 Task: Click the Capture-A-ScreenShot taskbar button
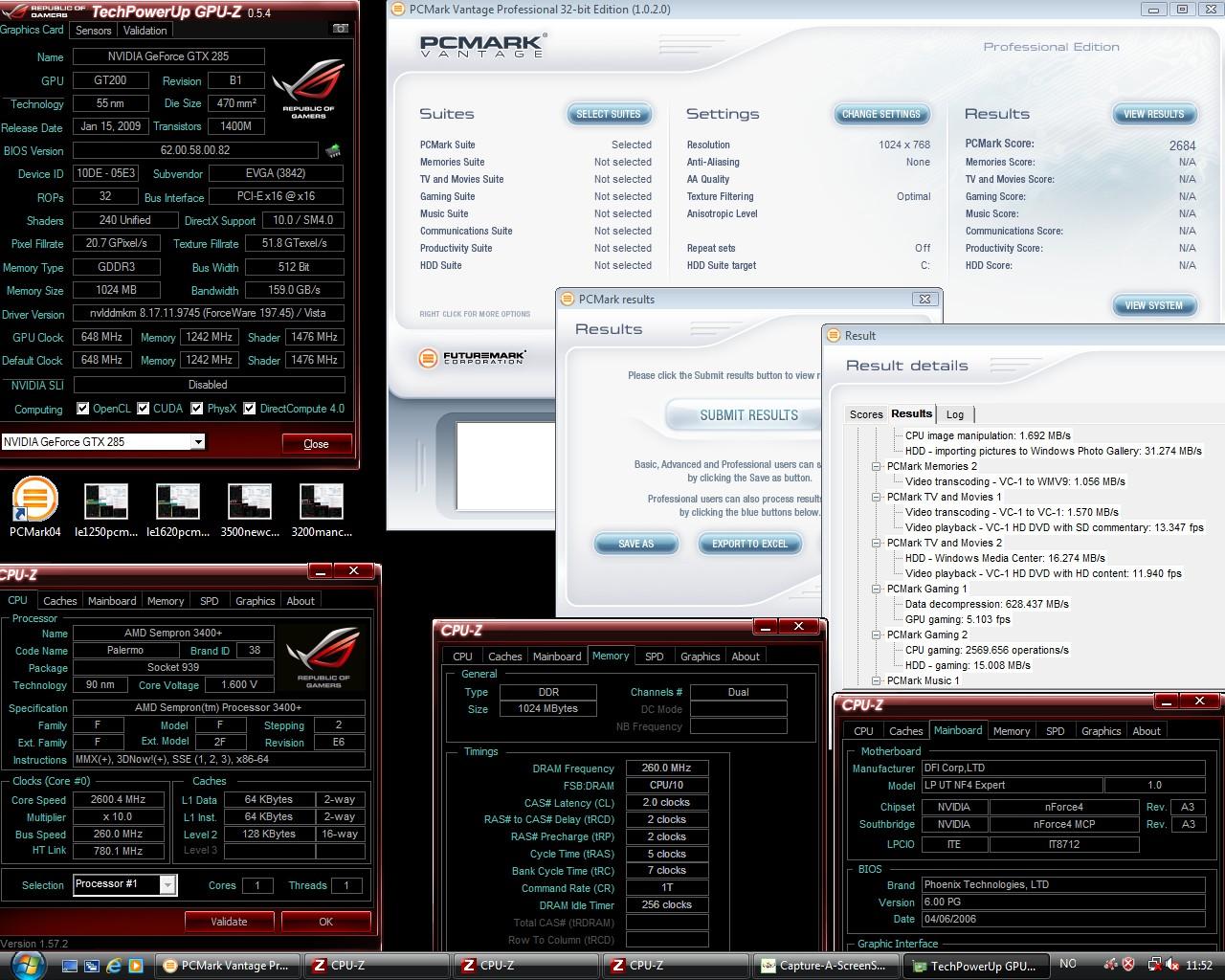(x=826, y=966)
